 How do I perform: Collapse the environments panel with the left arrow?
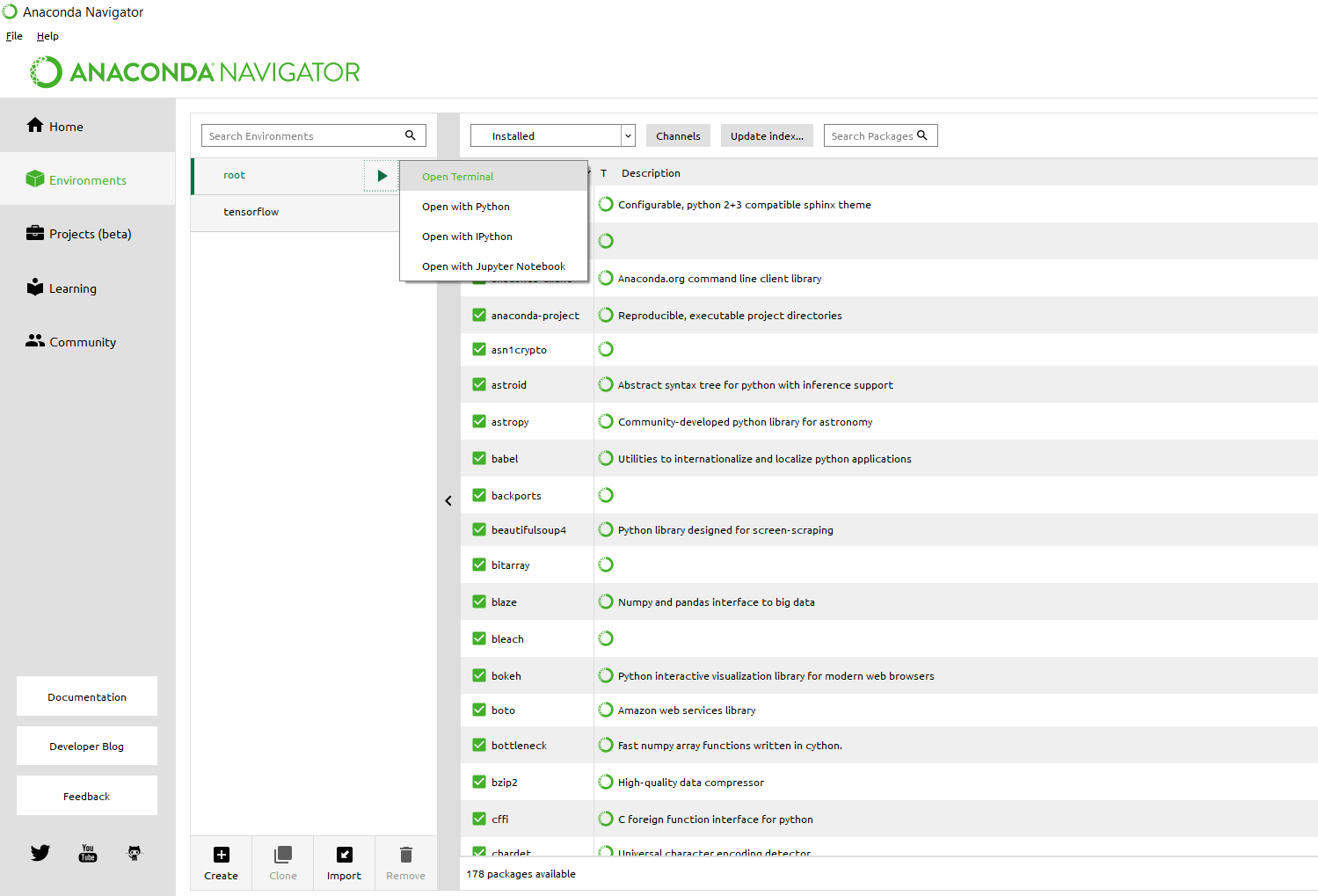(x=448, y=500)
